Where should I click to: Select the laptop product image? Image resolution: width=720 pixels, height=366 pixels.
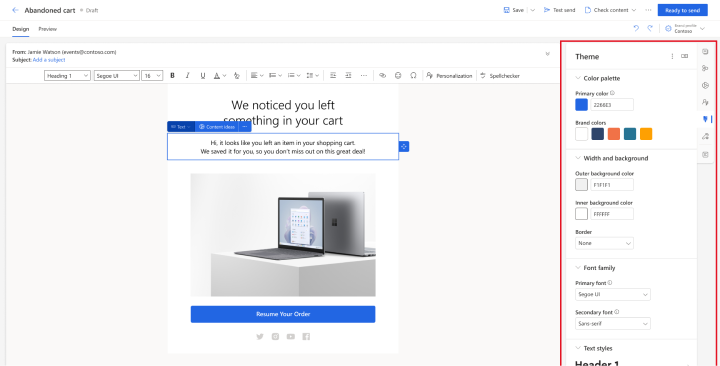point(283,235)
